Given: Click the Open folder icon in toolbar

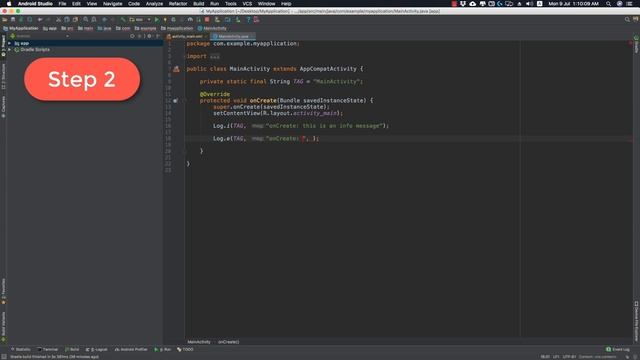Looking at the screenshot, I should pos(4,20).
